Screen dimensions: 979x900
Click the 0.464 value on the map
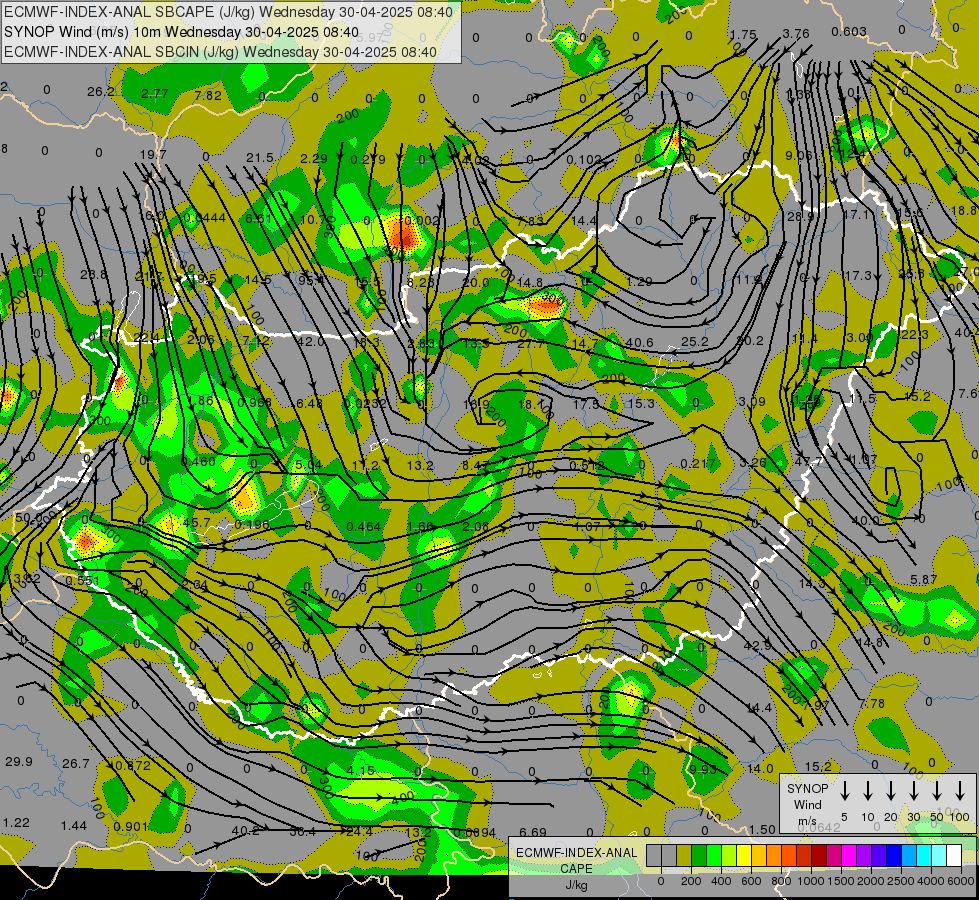click(x=363, y=527)
